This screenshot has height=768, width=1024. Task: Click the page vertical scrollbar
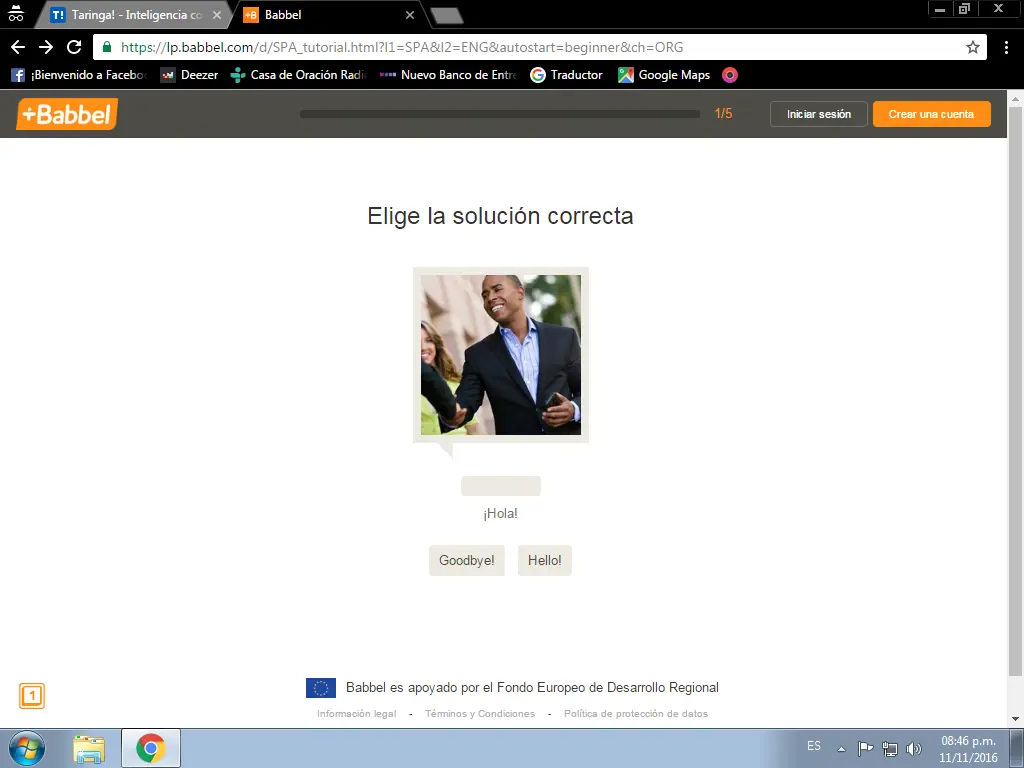[x=1015, y=392]
